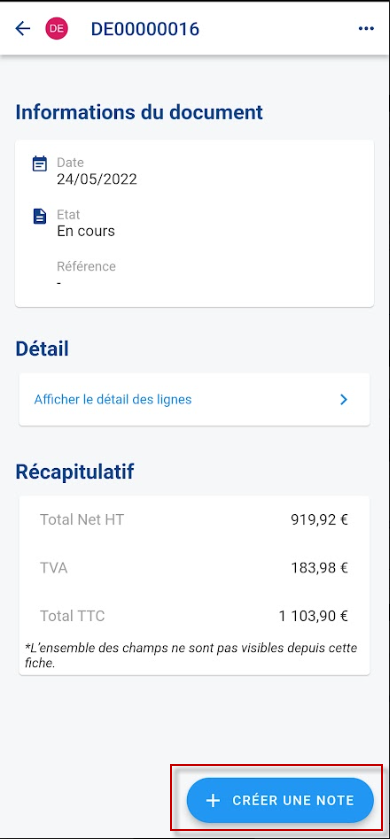Tap the plus icon in Créer une note
The image size is (390, 839).
point(213,800)
